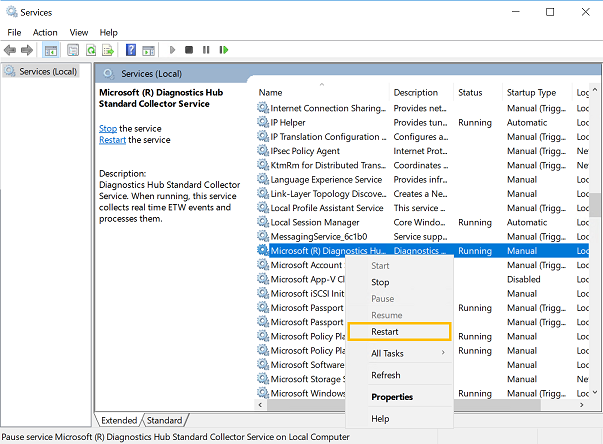Click the Forward arrow in toolbar
Screen dimensions: 603x444
[27, 50]
